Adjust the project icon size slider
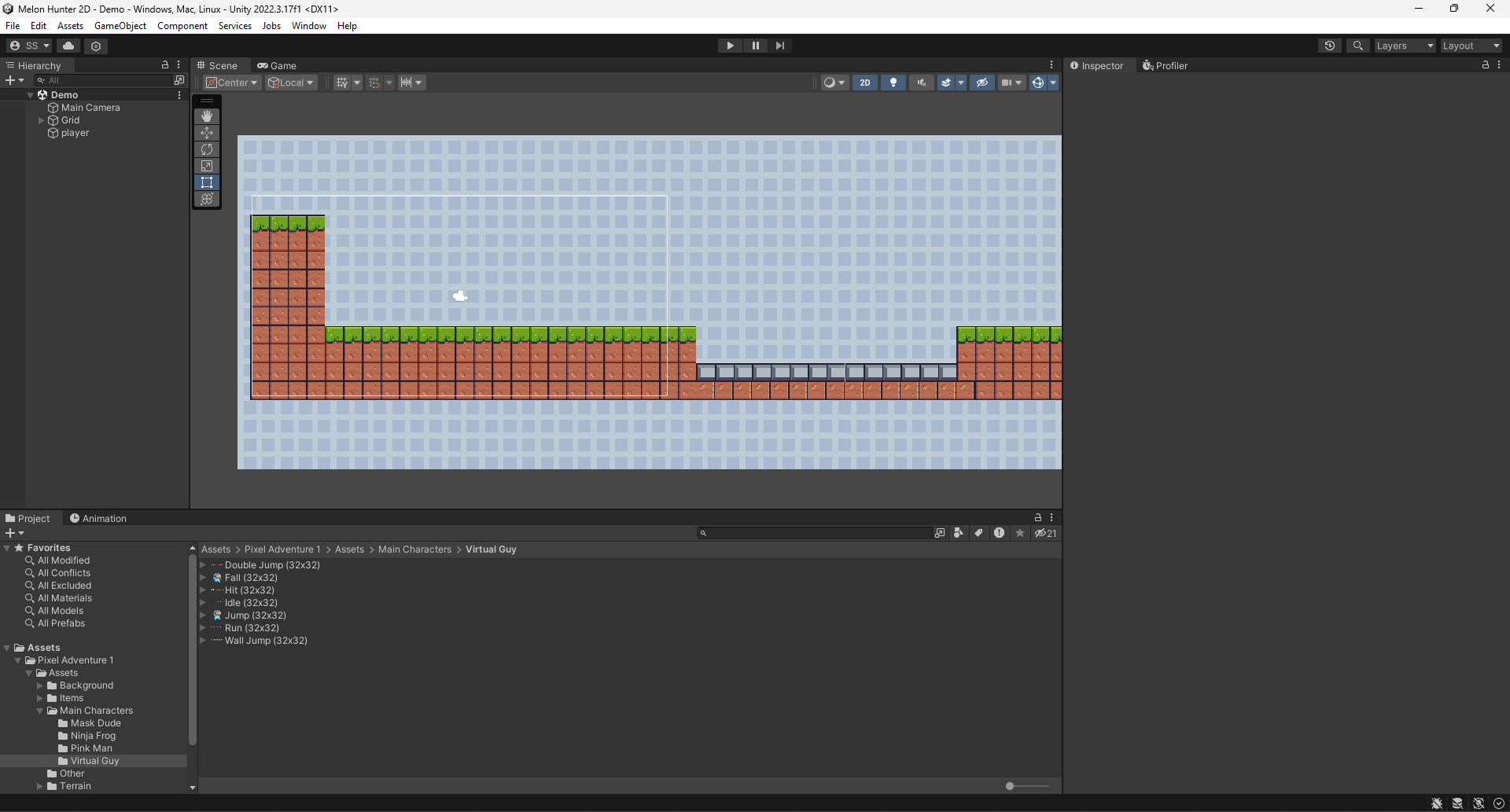The image size is (1510, 812). tap(1010, 786)
